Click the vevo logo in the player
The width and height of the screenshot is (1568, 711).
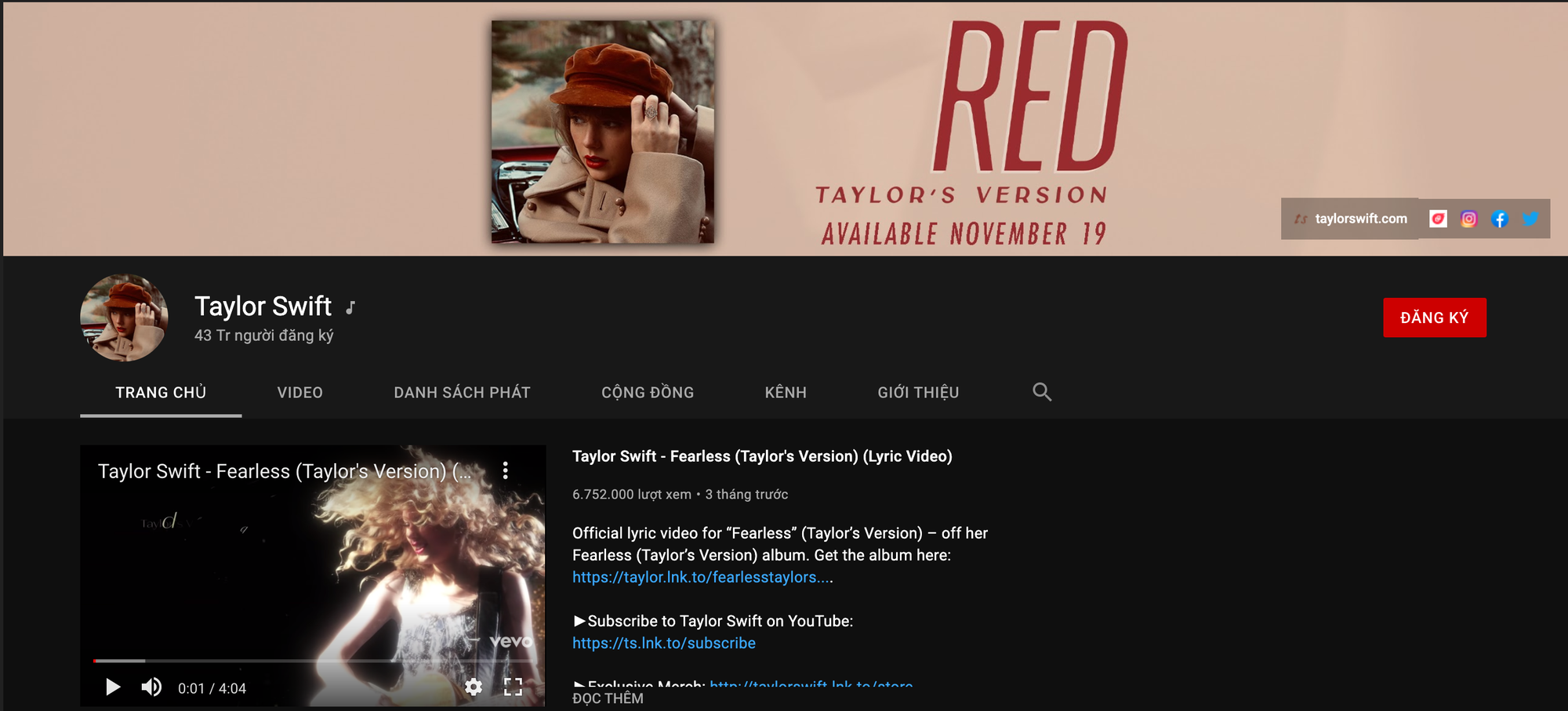pos(510,641)
